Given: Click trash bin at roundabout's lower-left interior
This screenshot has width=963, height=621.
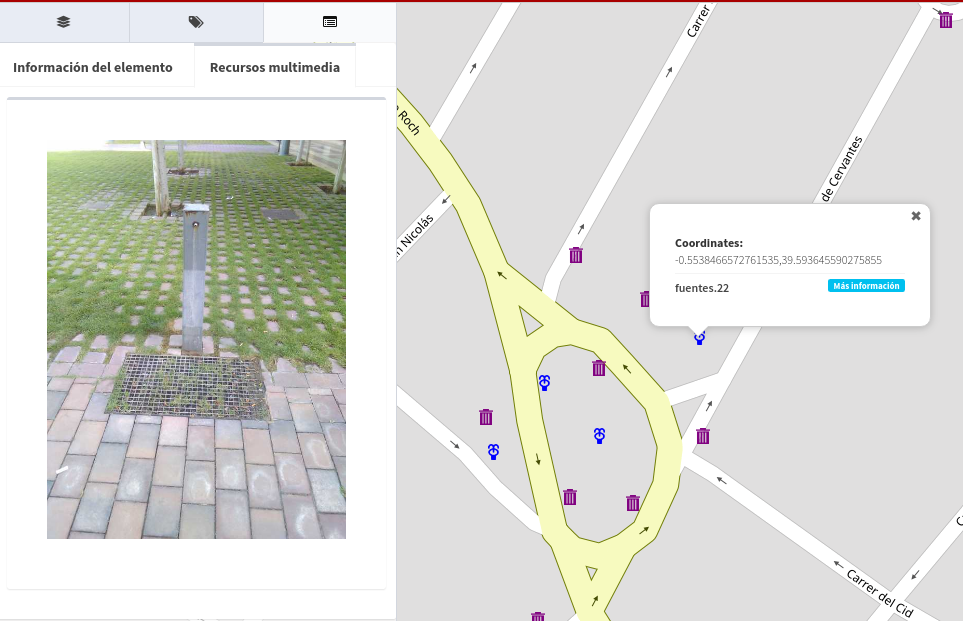Looking at the screenshot, I should click(x=570, y=497).
